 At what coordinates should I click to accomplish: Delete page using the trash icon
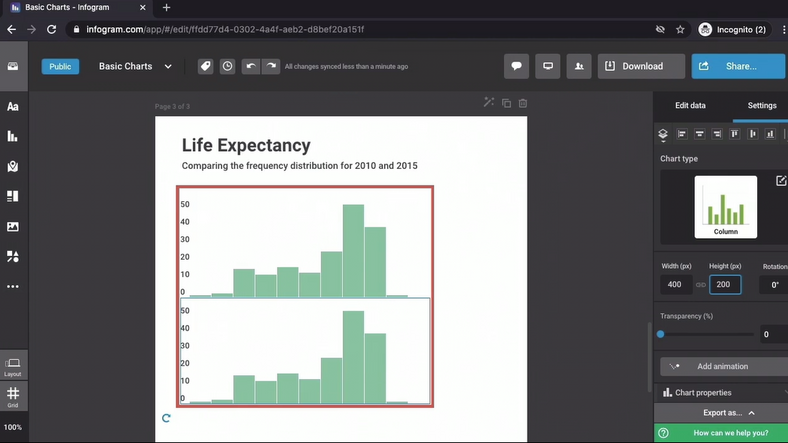[523, 102]
